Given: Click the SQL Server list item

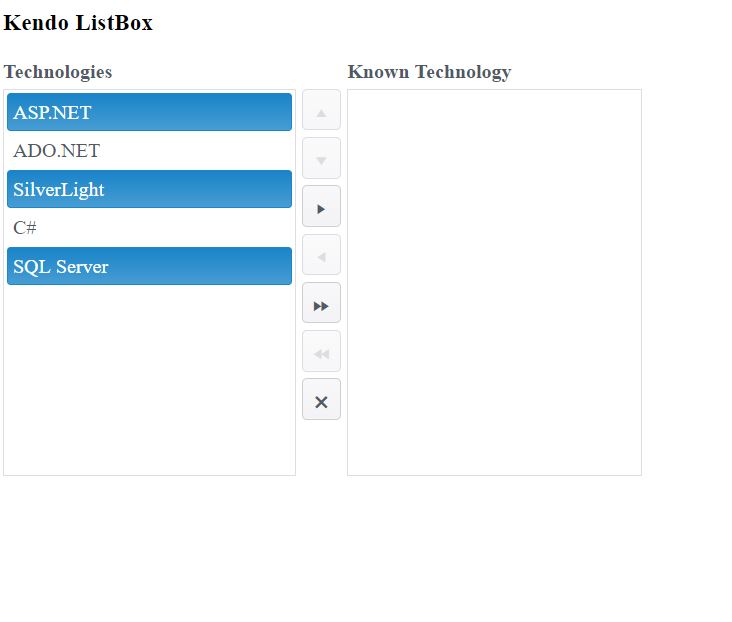Looking at the screenshot, I should click(x=149, y=266).
